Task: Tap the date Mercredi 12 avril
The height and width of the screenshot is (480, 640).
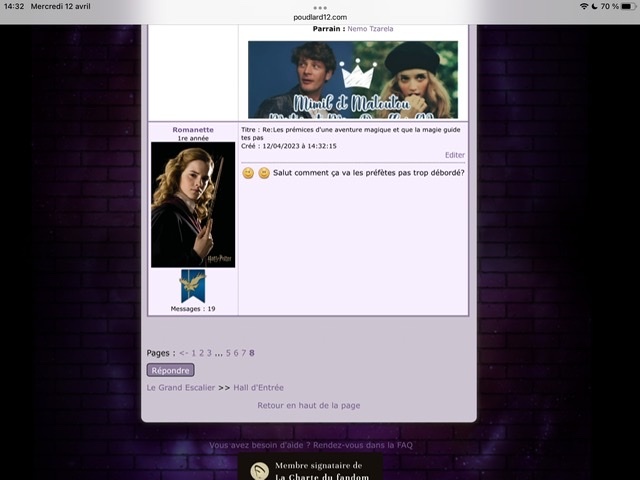Action: (60, 6)
